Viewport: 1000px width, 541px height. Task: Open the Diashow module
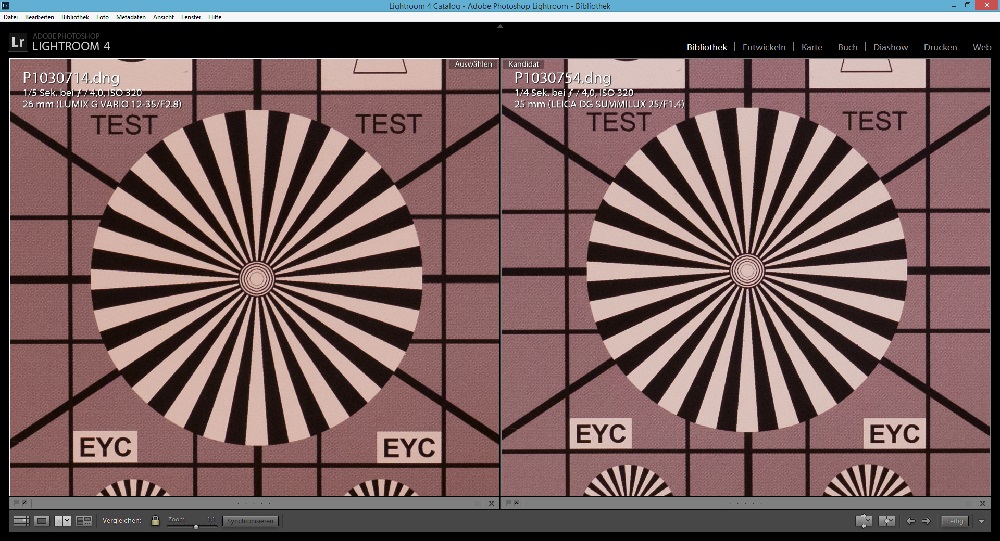[890, 47]
